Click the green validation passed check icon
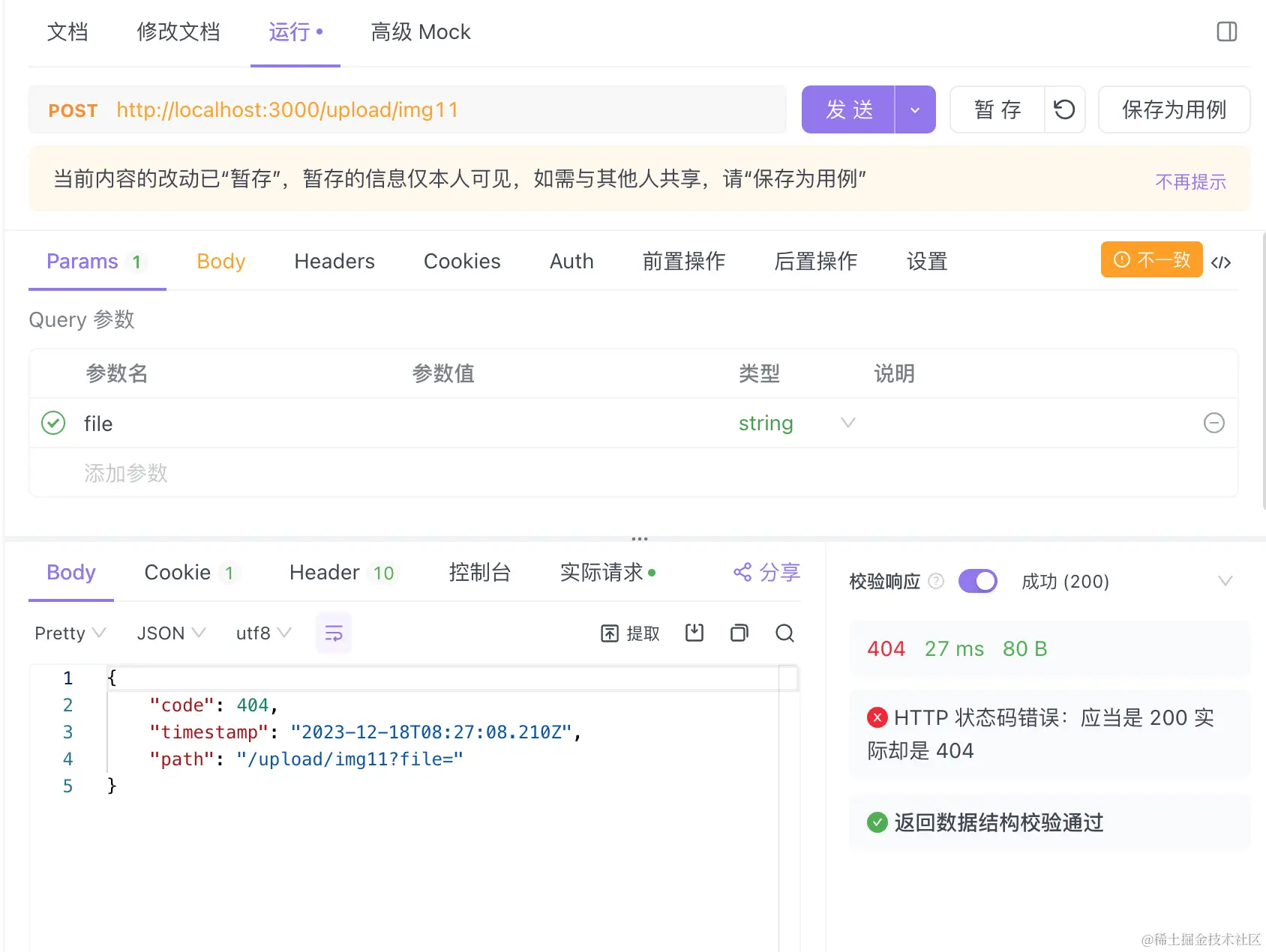The height and width of the screenshot is (952, 1266). pyautogui.click(x=877, y=822)
